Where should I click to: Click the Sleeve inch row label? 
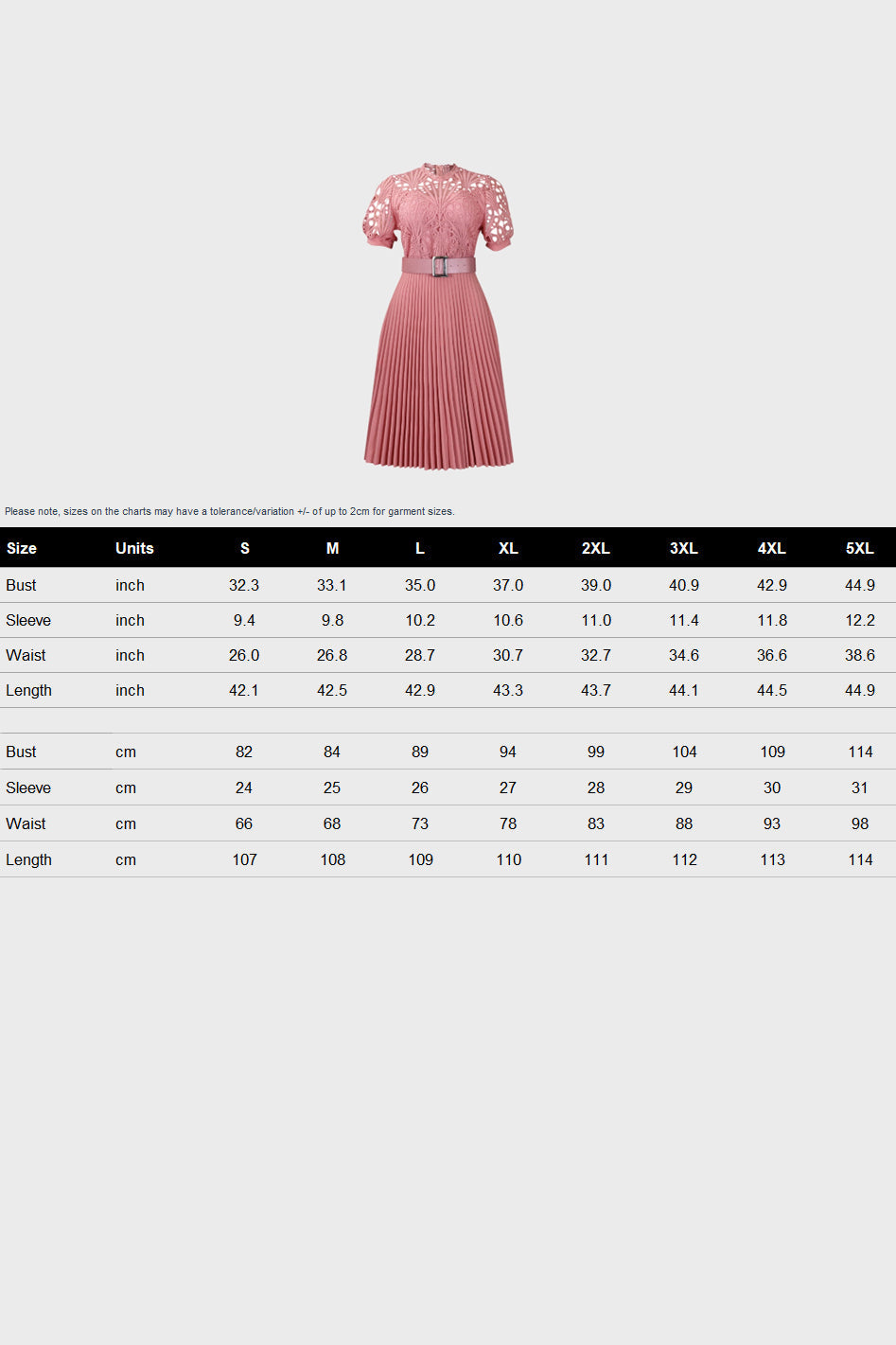click(x=28, y=620)
